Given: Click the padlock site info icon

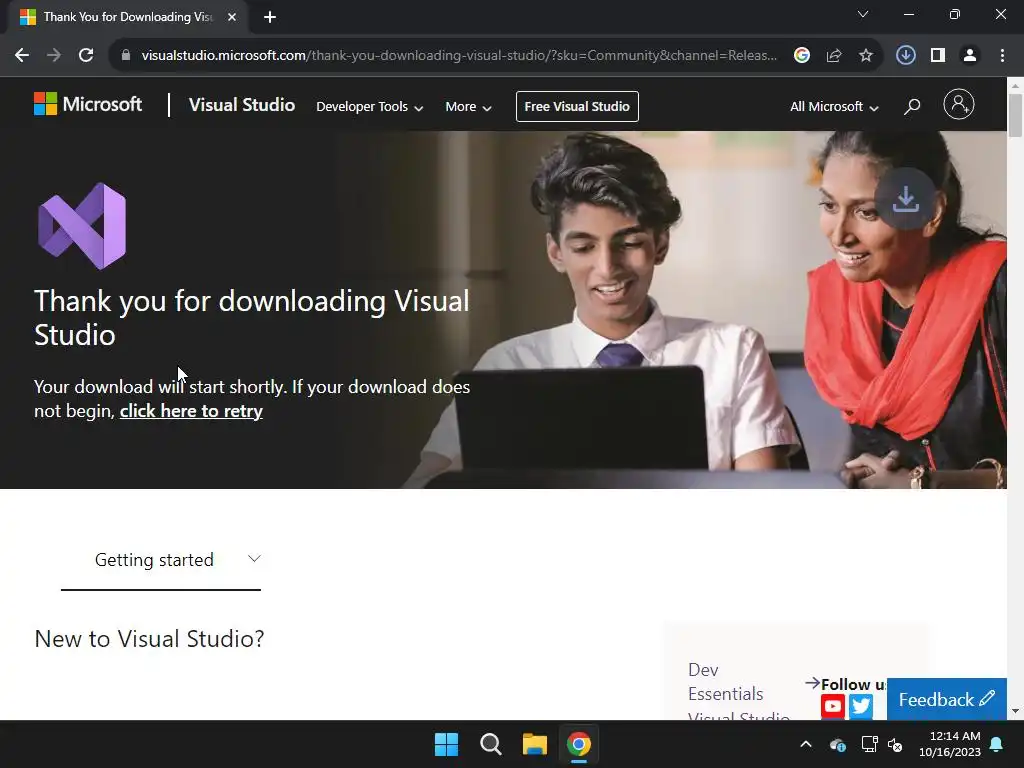Looking at the screenshot, I should coord(126,56).
